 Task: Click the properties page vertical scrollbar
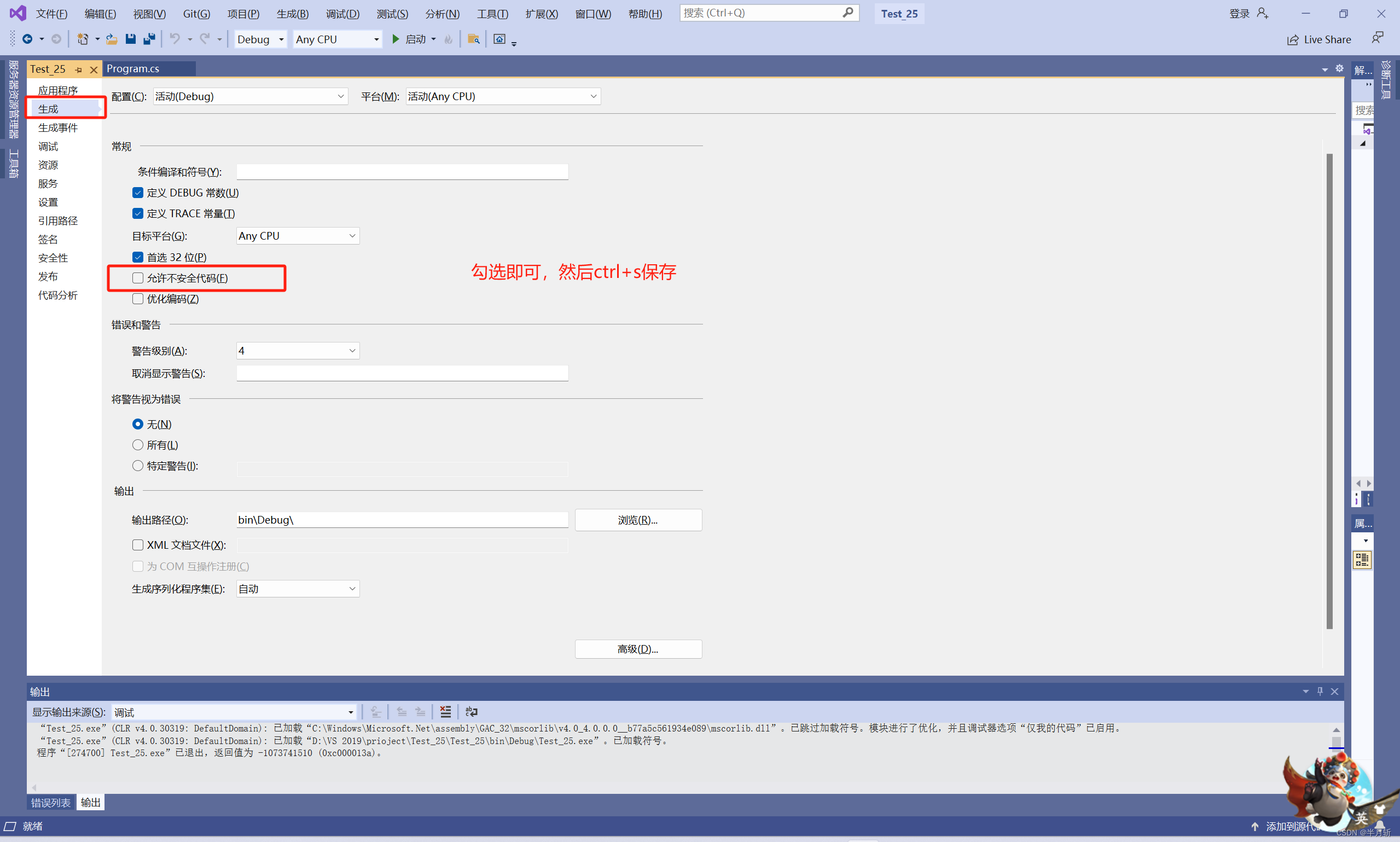(1329, 392)
